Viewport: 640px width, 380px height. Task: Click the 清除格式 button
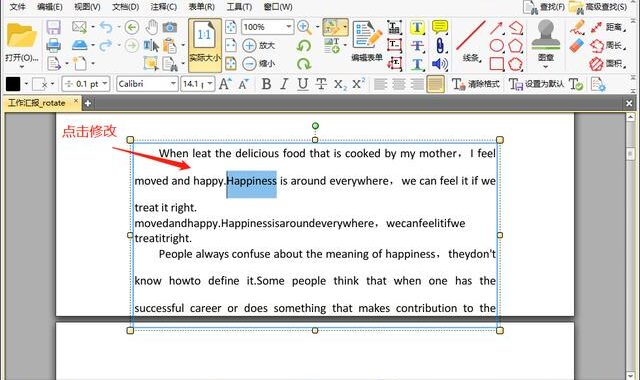click(x=476, y=84)
